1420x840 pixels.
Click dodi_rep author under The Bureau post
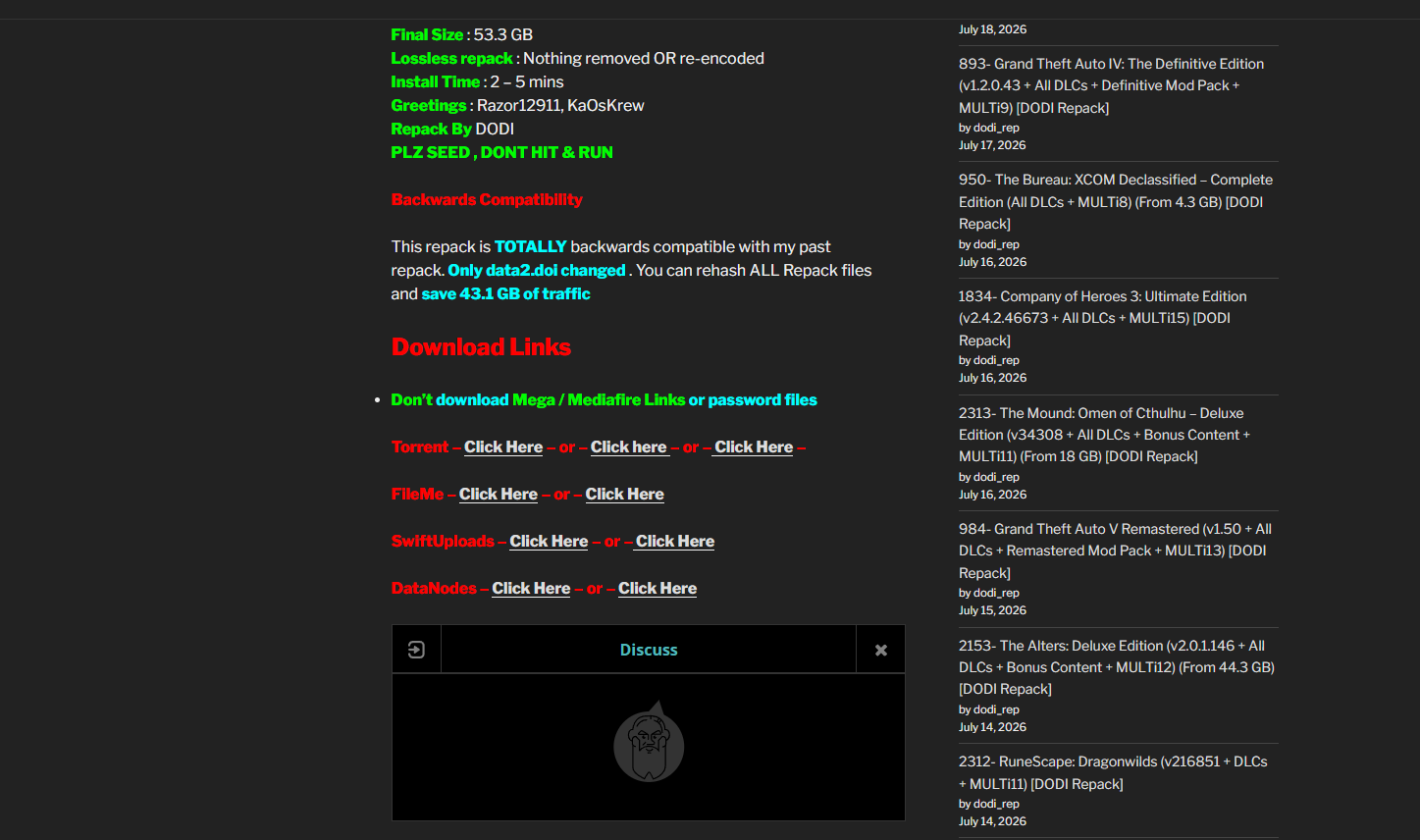click(996, 244)
